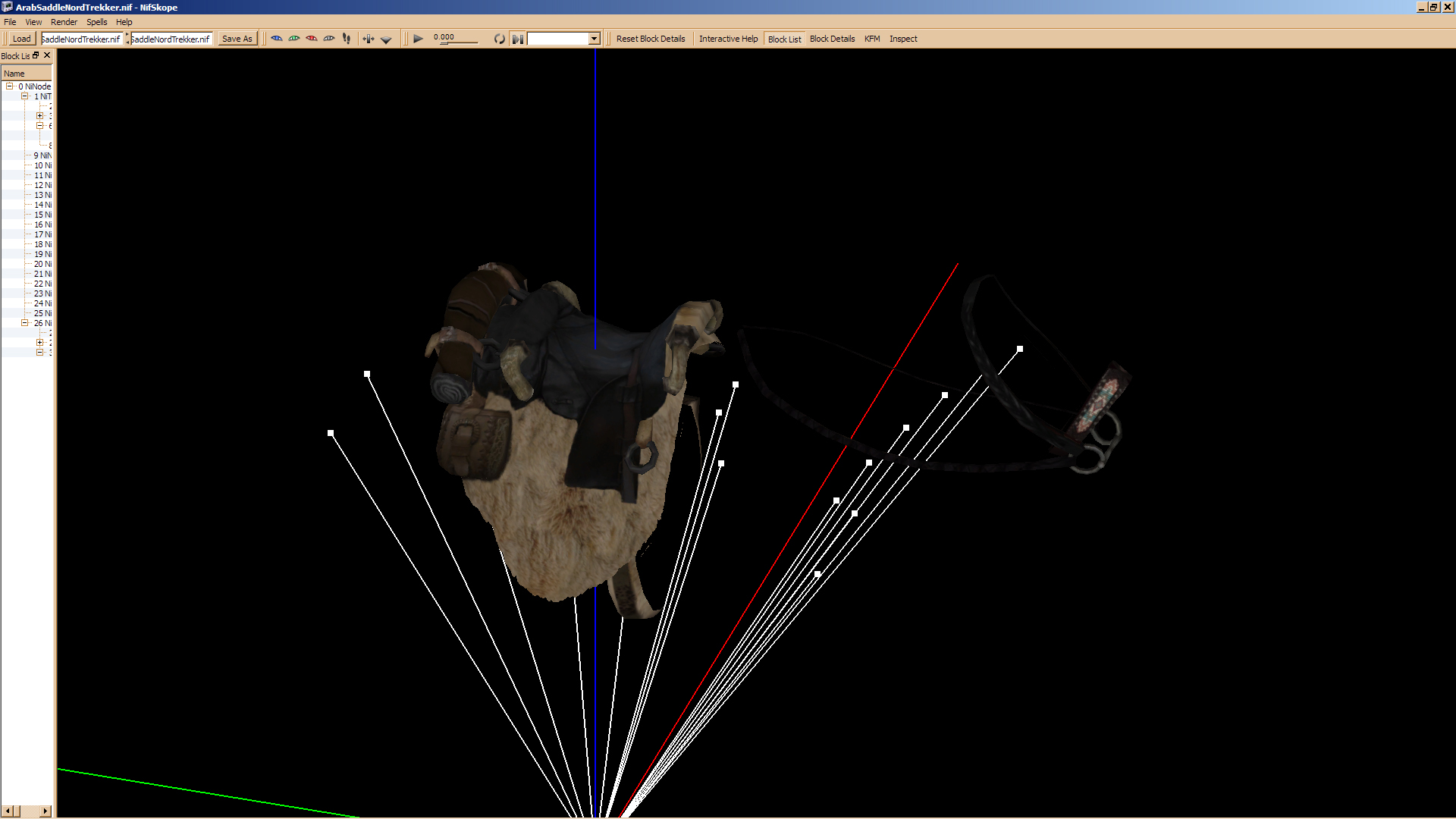Click the Load button

tap(21, 39)
